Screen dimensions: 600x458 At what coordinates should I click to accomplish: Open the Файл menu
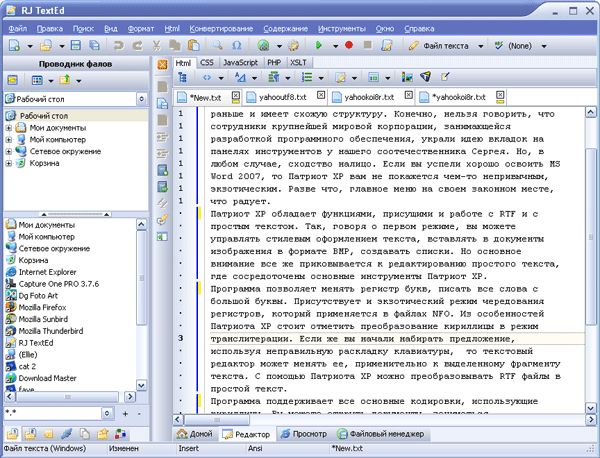(18, 29)
